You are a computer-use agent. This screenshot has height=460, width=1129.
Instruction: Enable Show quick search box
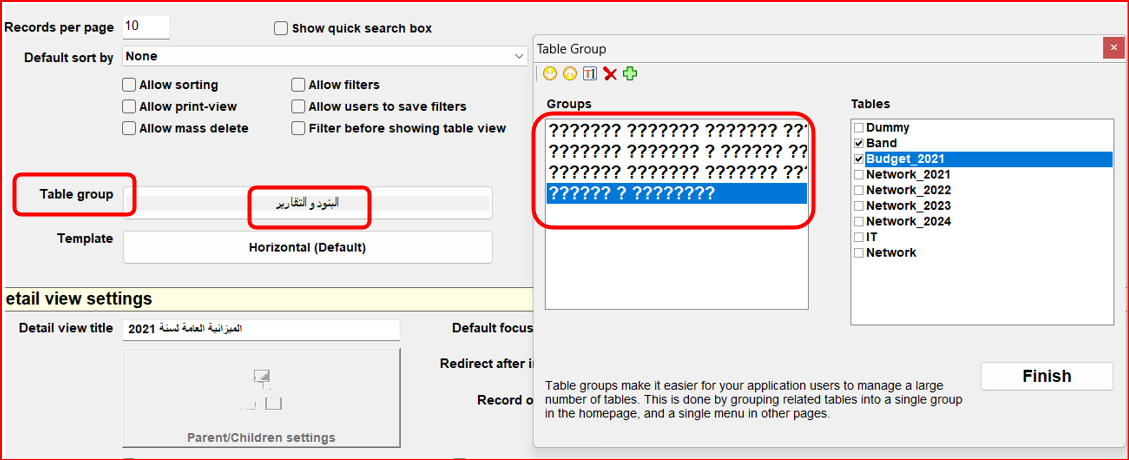pos(282,29)
